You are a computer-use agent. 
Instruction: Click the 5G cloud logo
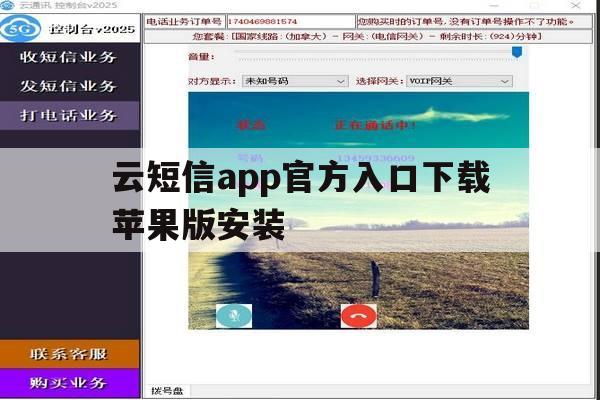pos(20,29)
